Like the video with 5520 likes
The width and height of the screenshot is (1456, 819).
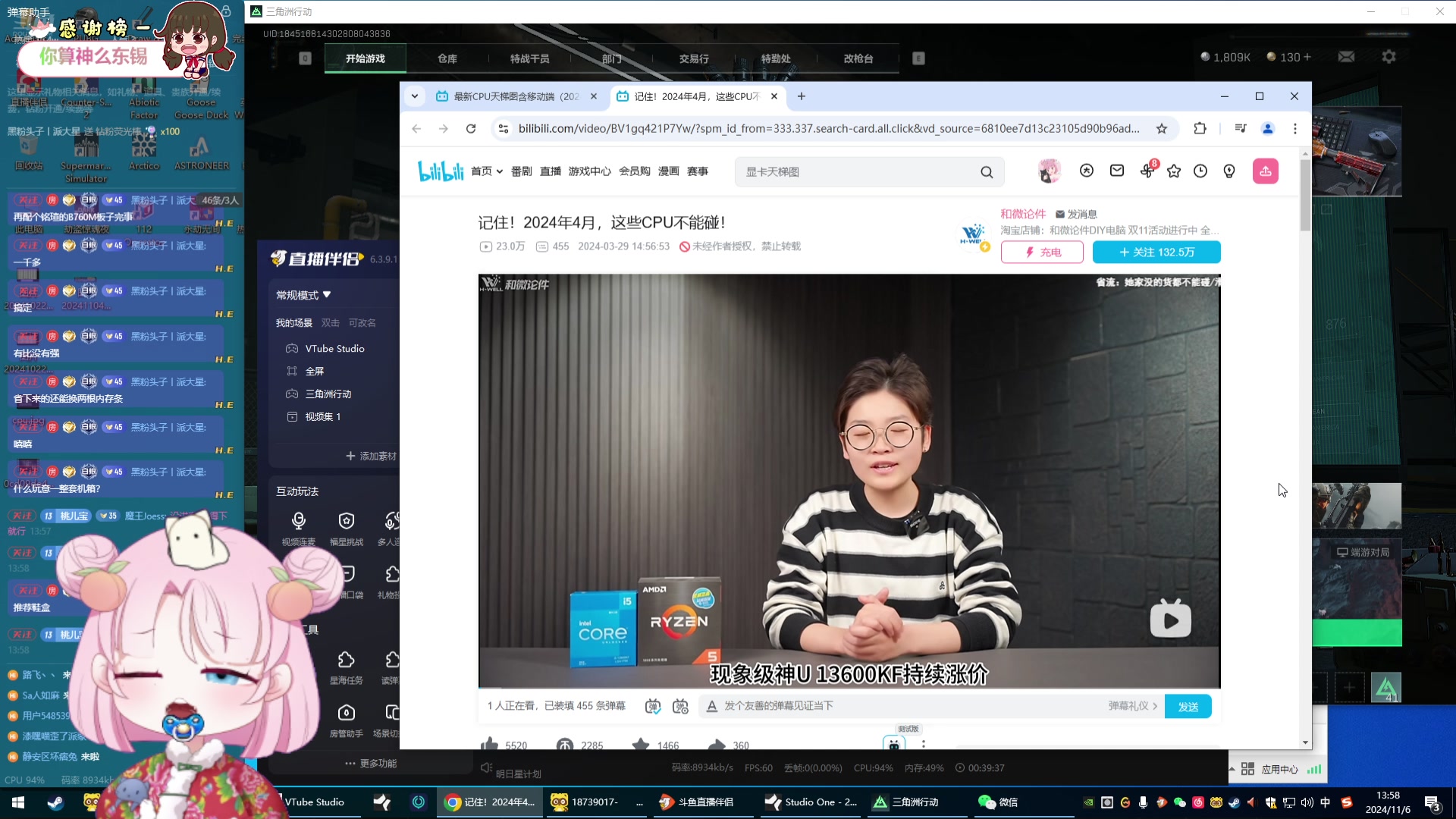(490, 745)
